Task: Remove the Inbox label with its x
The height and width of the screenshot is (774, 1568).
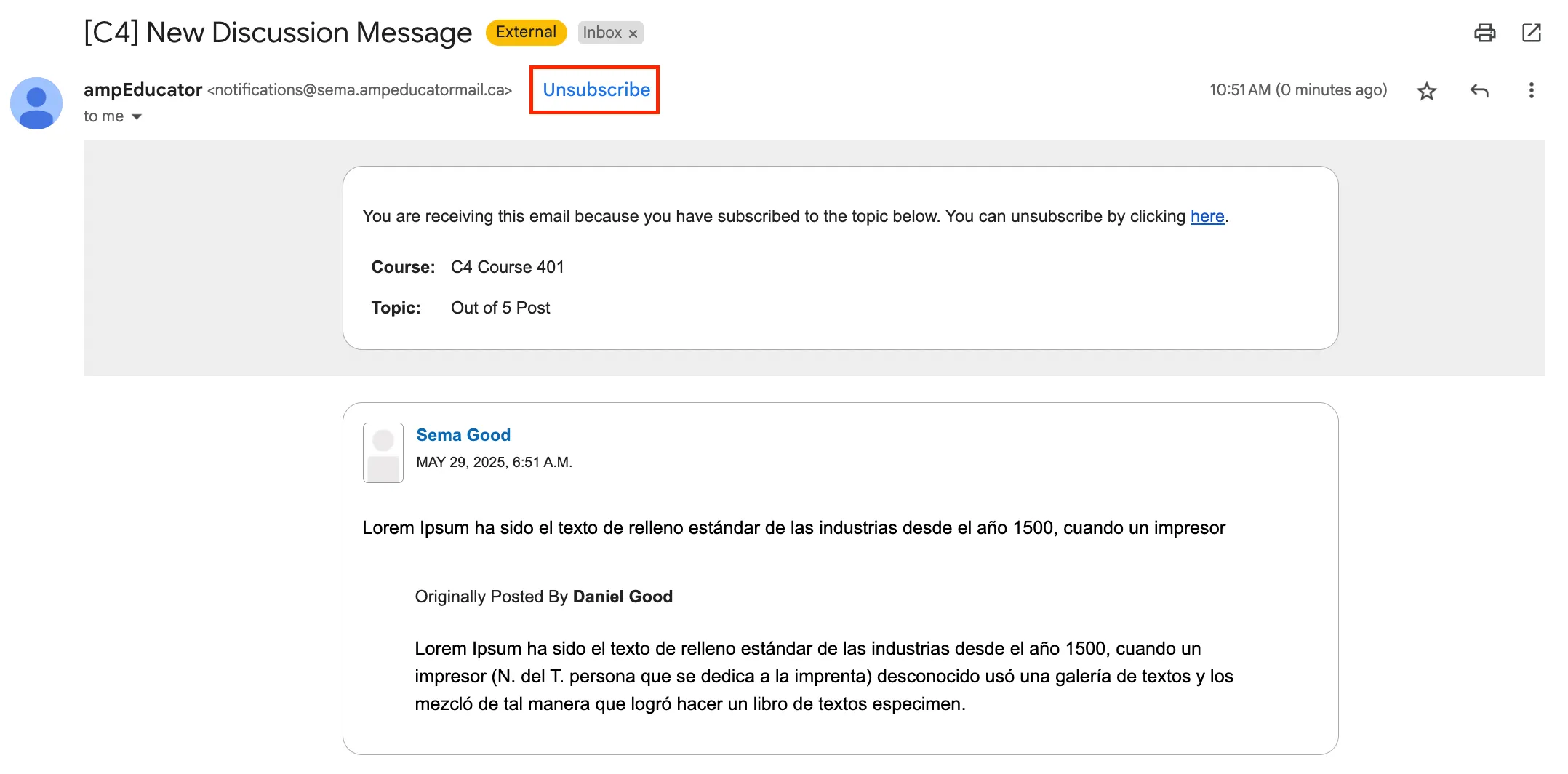Action: click(633, 33)
